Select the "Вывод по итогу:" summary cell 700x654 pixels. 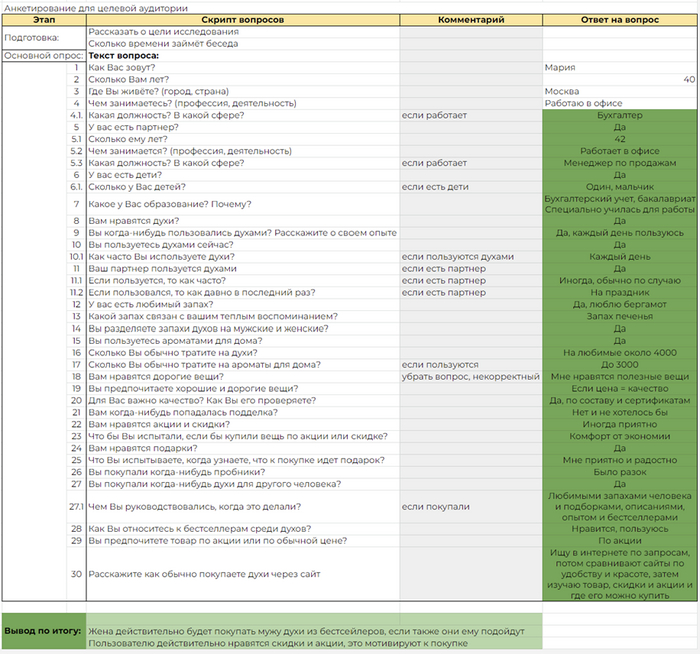click(x=43, y=632)
